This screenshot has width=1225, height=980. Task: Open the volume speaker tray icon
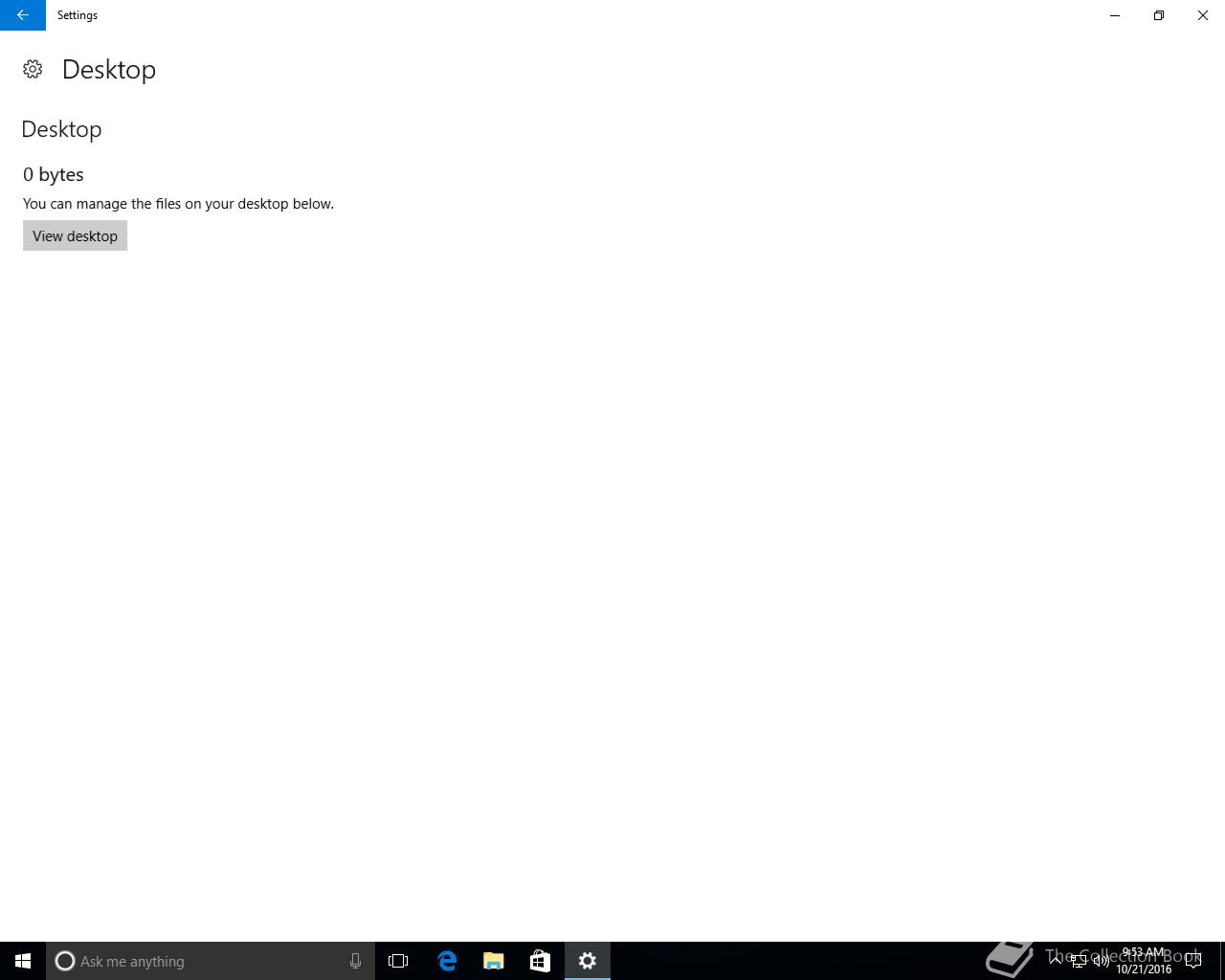tap(1102, 961)
